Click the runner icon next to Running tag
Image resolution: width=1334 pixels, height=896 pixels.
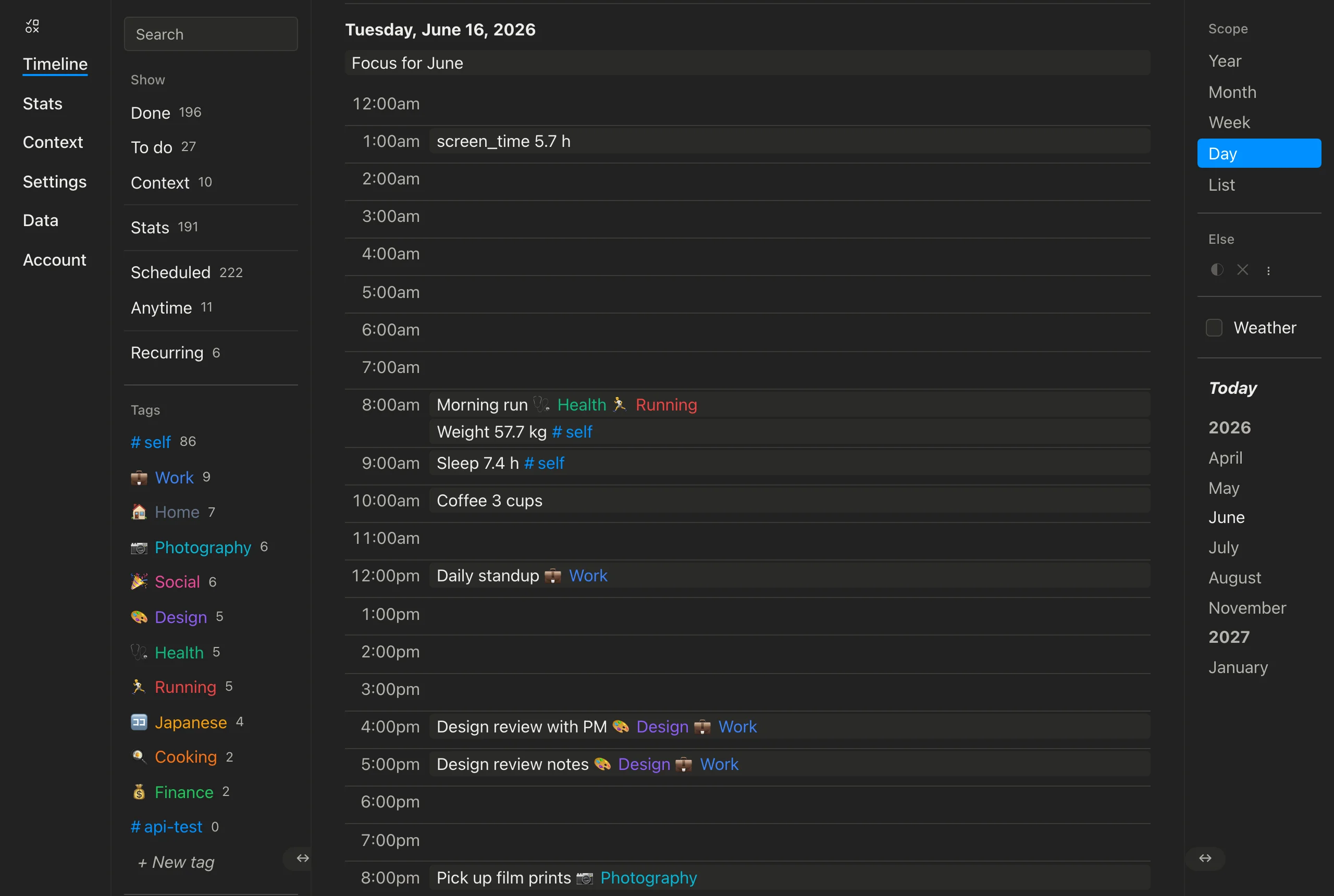pos(139,687)
